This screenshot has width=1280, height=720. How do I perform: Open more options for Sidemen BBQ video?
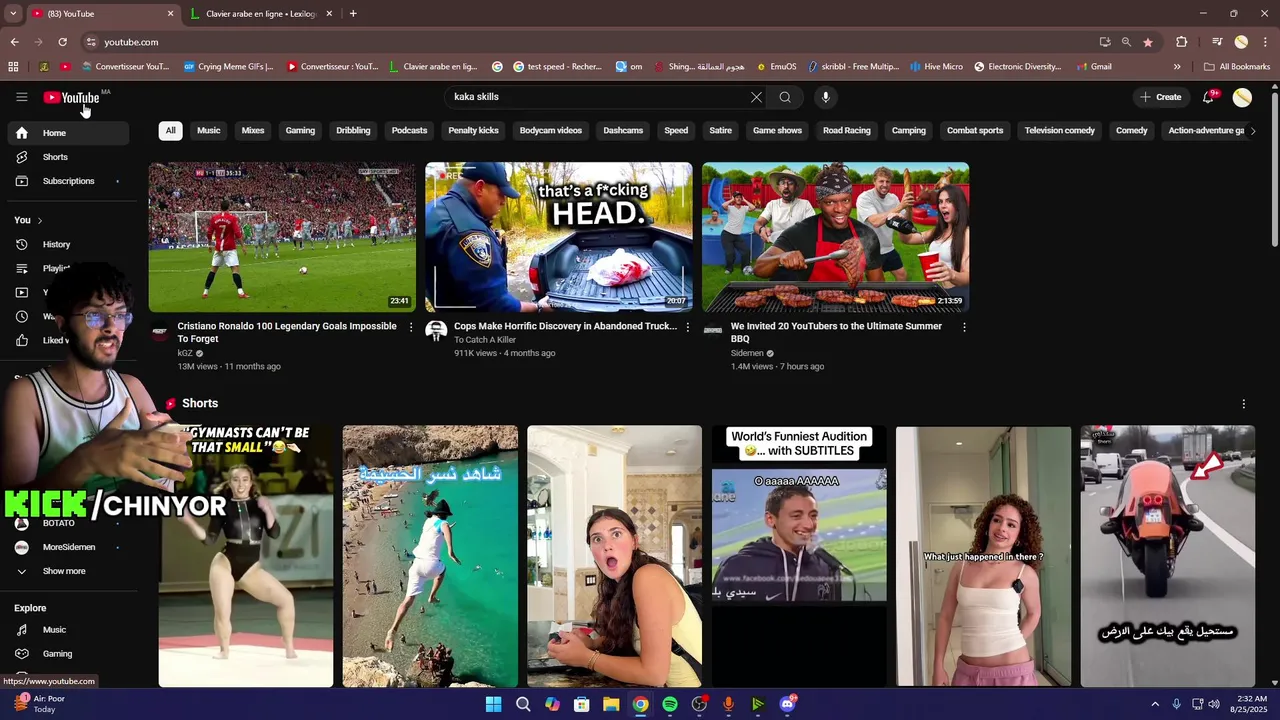tap(964, 327)
